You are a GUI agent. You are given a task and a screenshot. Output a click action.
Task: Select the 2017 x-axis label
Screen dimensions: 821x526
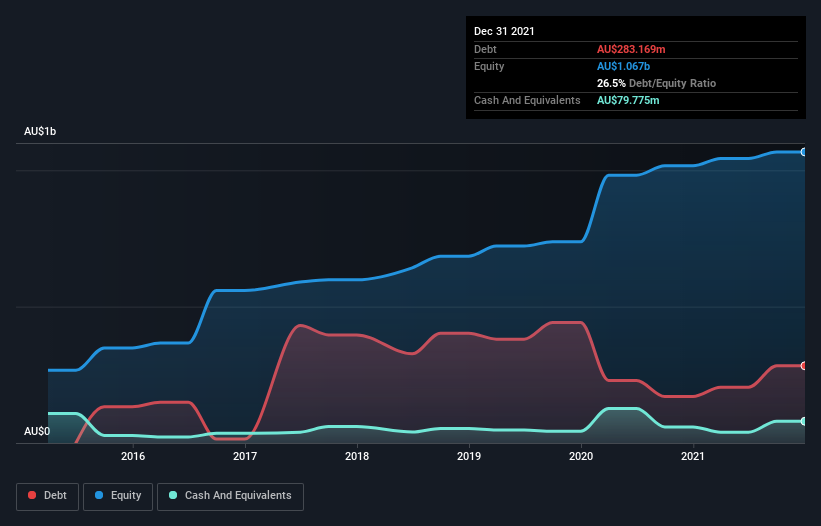coord(245,456)
